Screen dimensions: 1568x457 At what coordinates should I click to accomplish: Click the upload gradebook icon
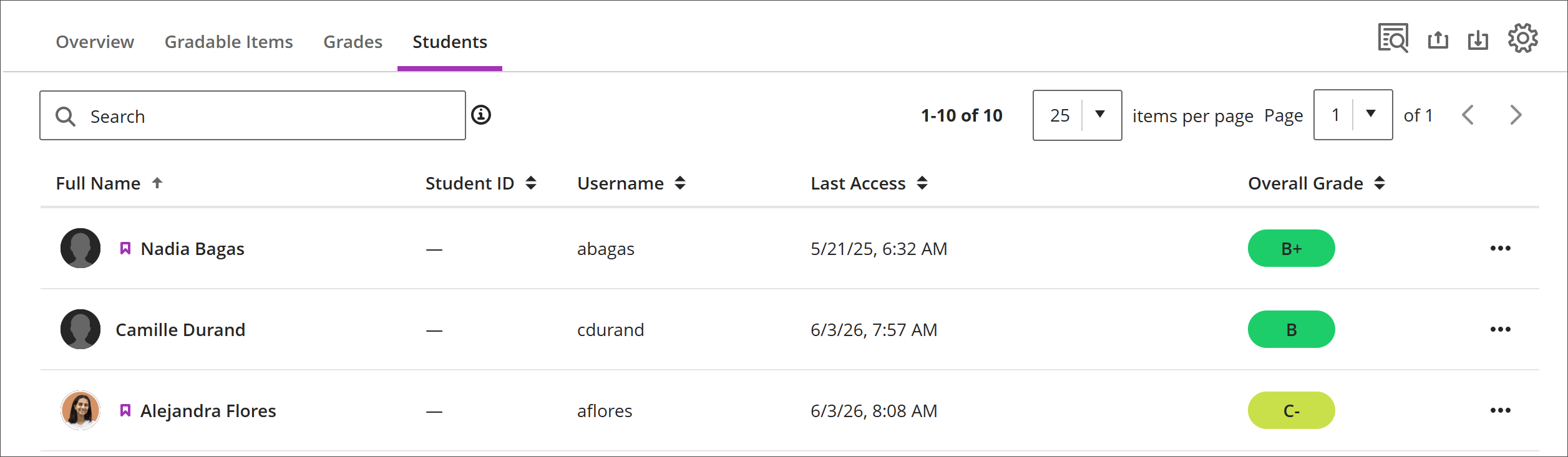point(1438,40)
